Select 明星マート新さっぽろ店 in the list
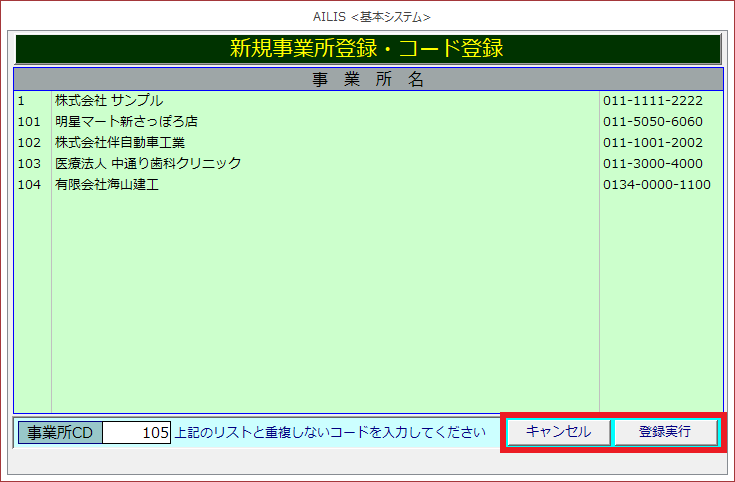 126,122
